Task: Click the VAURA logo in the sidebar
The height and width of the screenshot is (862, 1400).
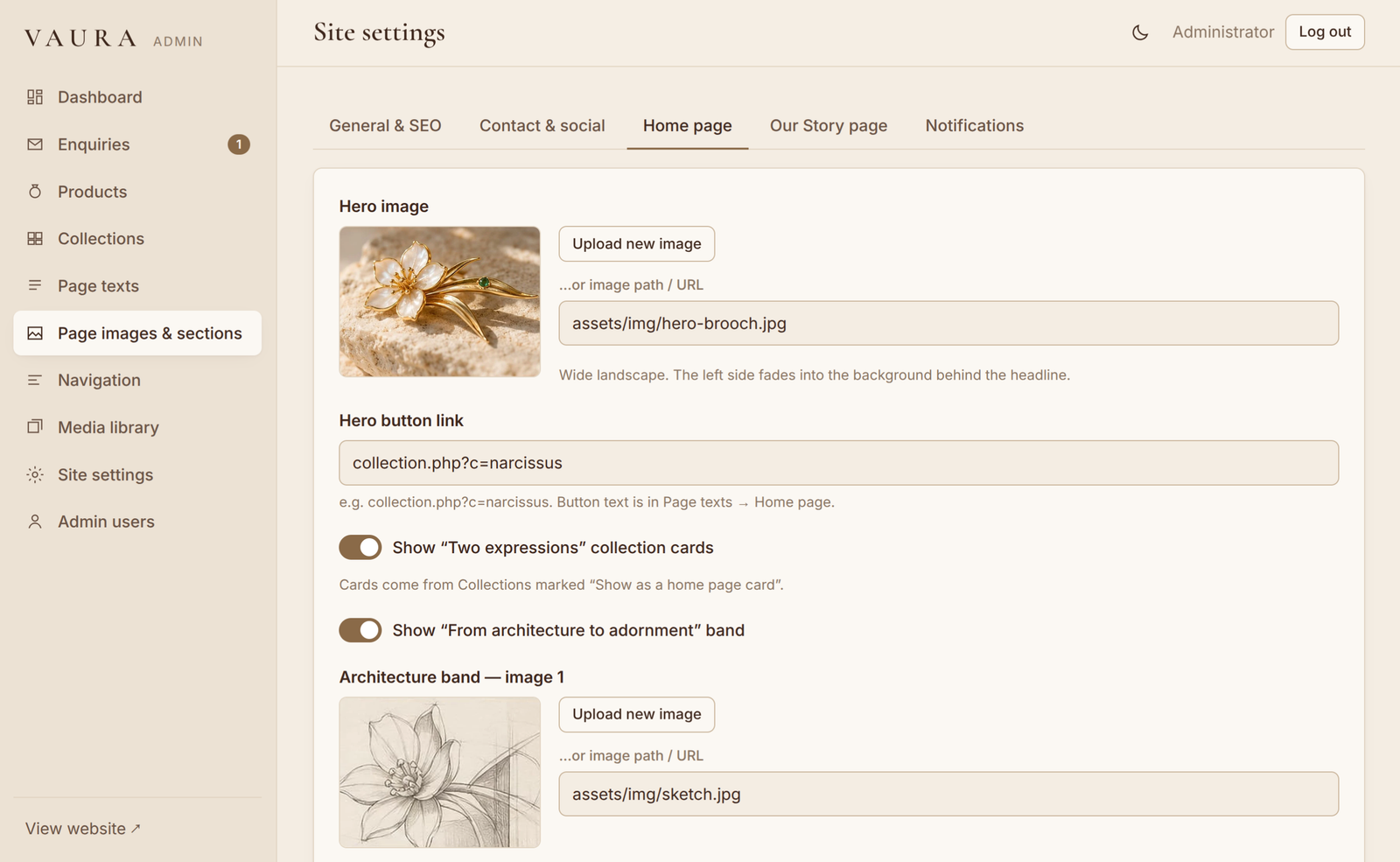Action: click(x=80, y=39)
